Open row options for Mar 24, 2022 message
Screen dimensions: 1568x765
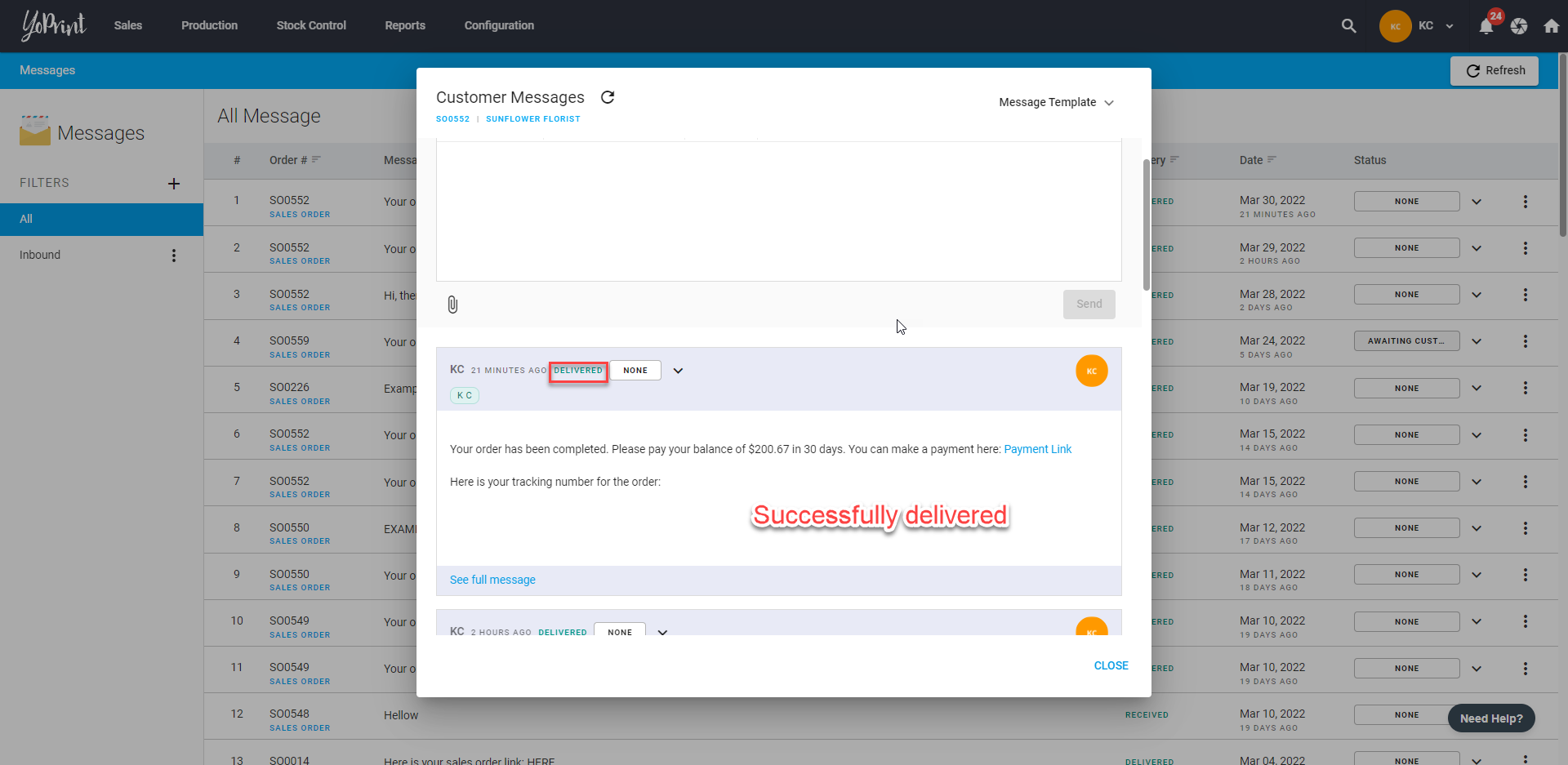pos(1525,341)
